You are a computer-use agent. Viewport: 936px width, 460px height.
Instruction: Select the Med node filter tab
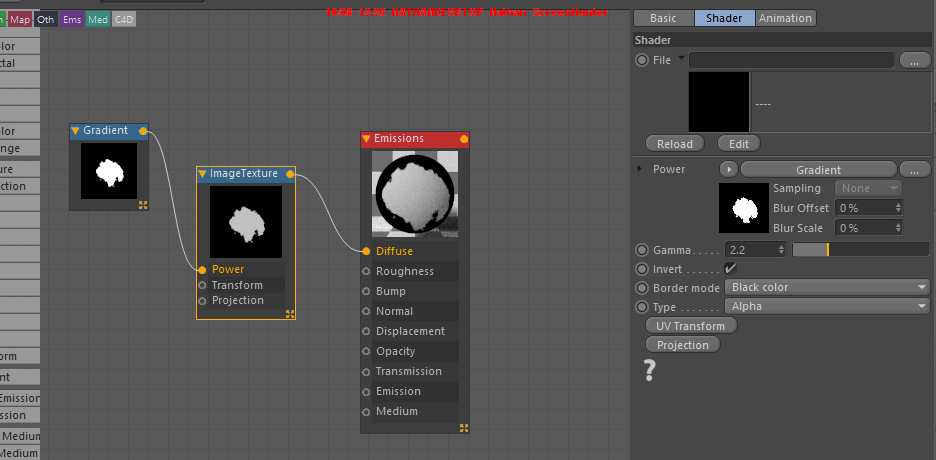coord(98,20)
